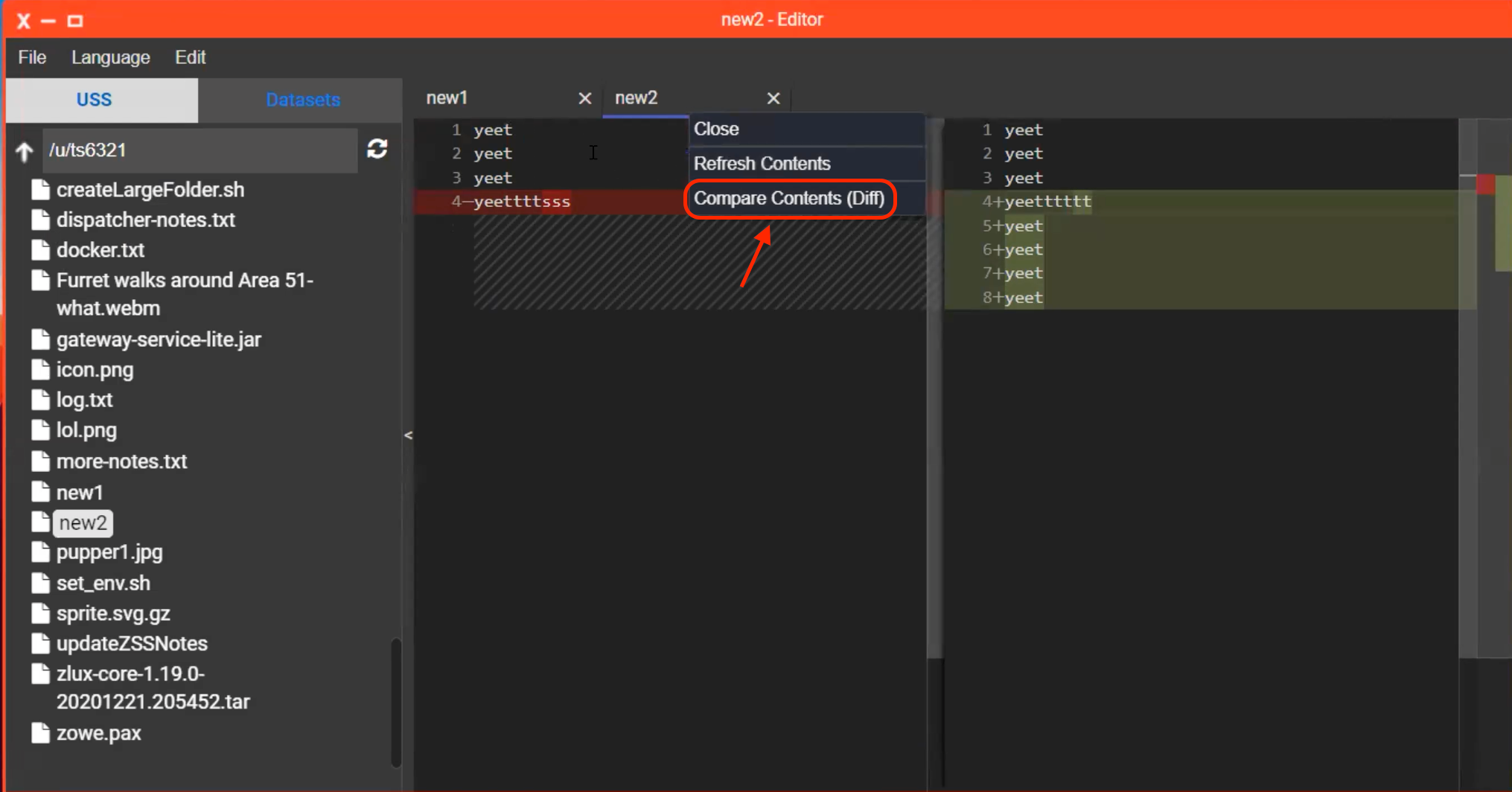Click the file list scrollbar

[395, 700]
